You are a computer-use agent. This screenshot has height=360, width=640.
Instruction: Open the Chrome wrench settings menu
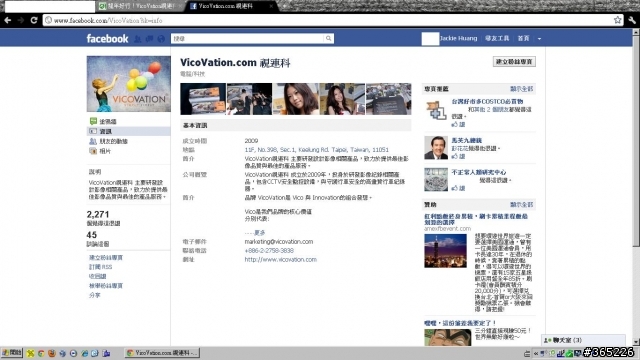[x=632, y=20]
